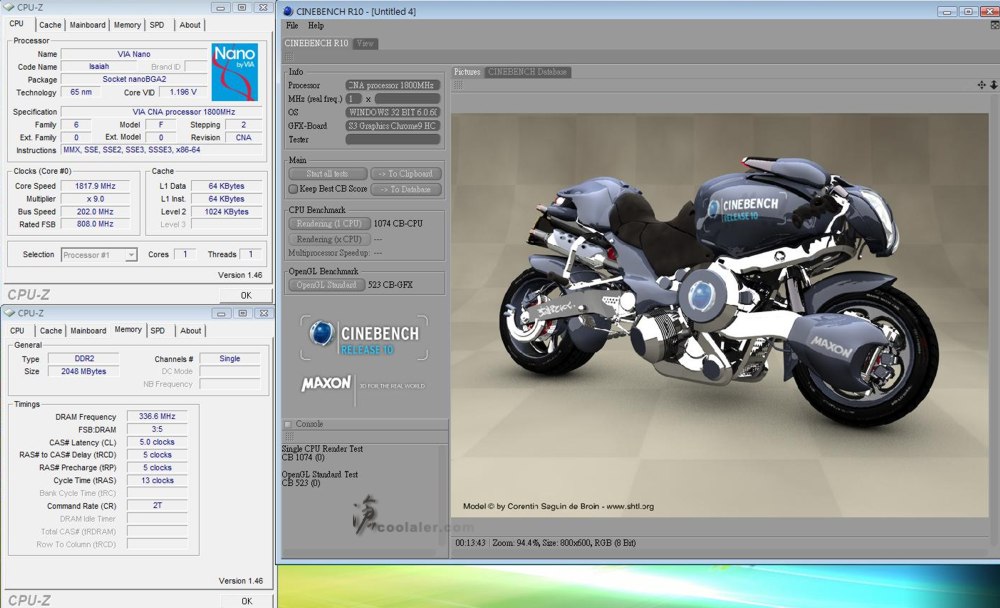Close the bottom CPU-Z window
This screenshot has height=608, width=1000.
pyautogui.click(x=263, y=313)
